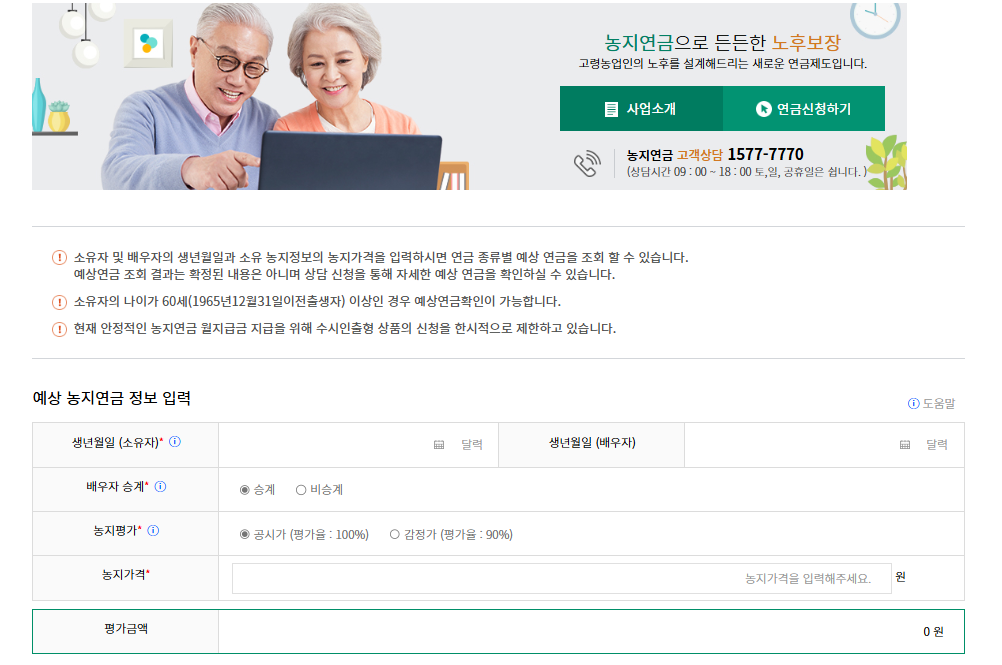This screenshot has width=1002, height=665.
Task: Open the 도움말 help link
Action: point(938,404)
